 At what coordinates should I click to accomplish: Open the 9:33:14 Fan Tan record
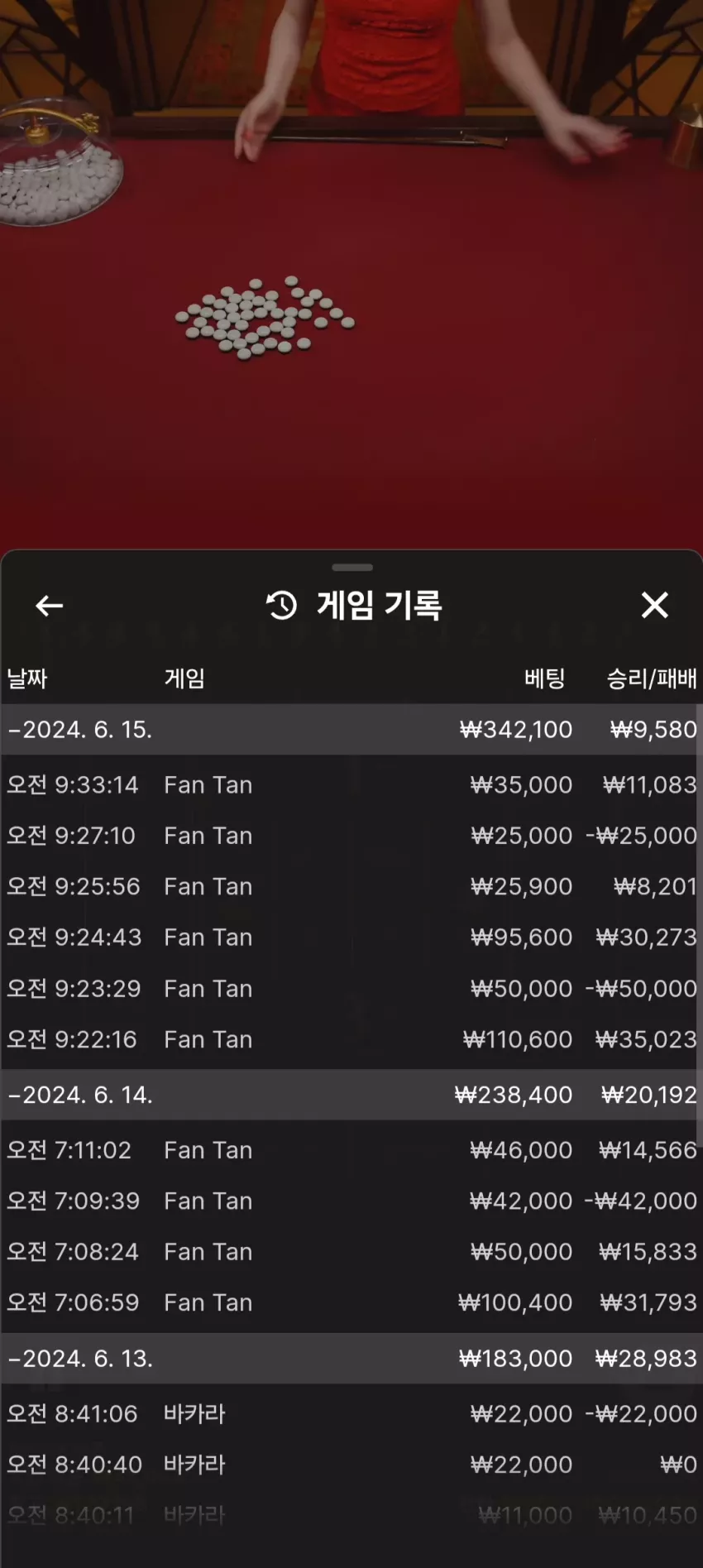351,784
